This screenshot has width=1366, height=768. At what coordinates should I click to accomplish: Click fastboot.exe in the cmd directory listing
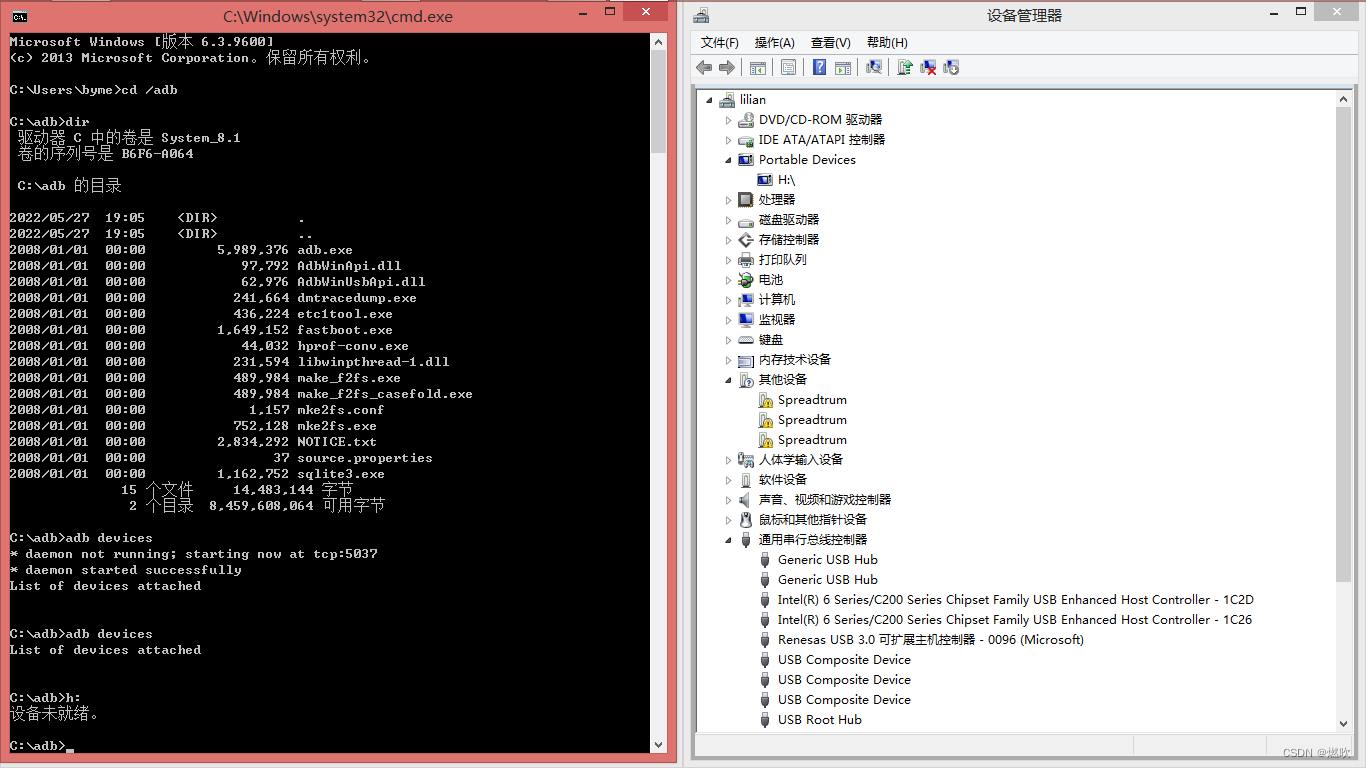[x=345, y=330]
